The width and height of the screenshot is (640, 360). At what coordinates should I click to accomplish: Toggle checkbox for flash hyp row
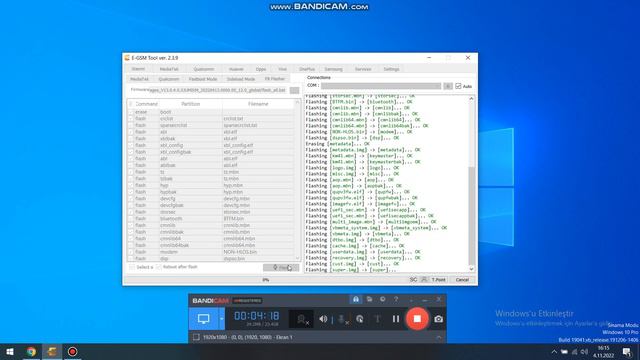click(131, 185)
